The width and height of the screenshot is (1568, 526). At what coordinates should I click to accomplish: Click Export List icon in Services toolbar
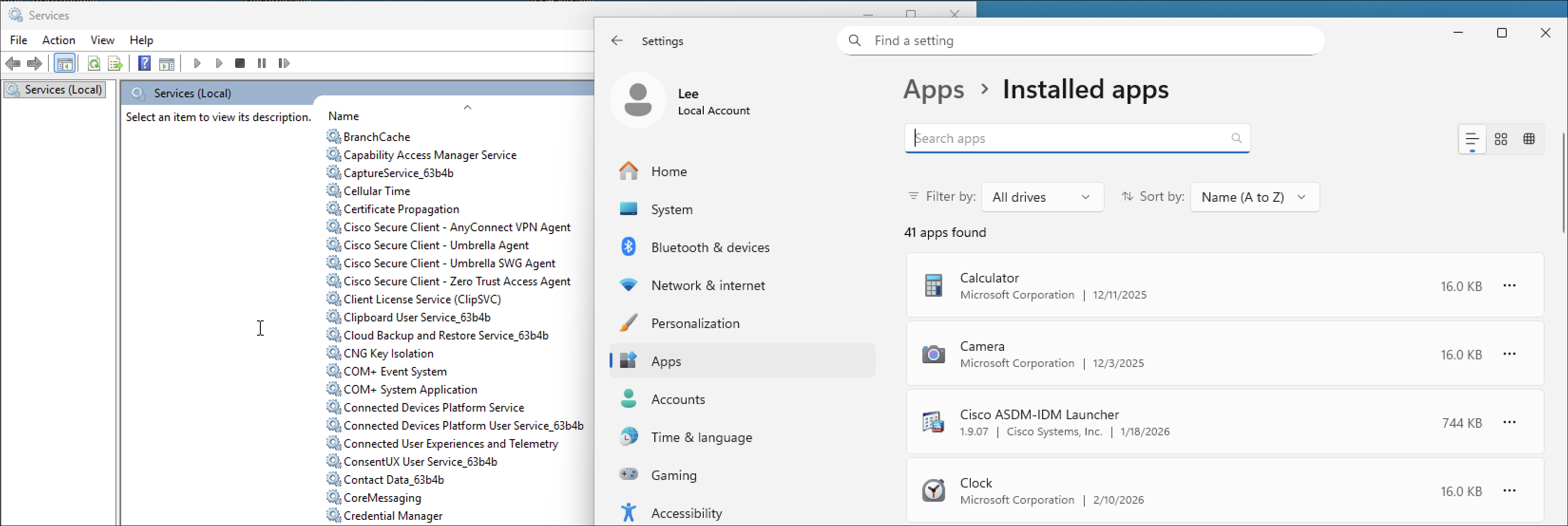pos(115,63)
